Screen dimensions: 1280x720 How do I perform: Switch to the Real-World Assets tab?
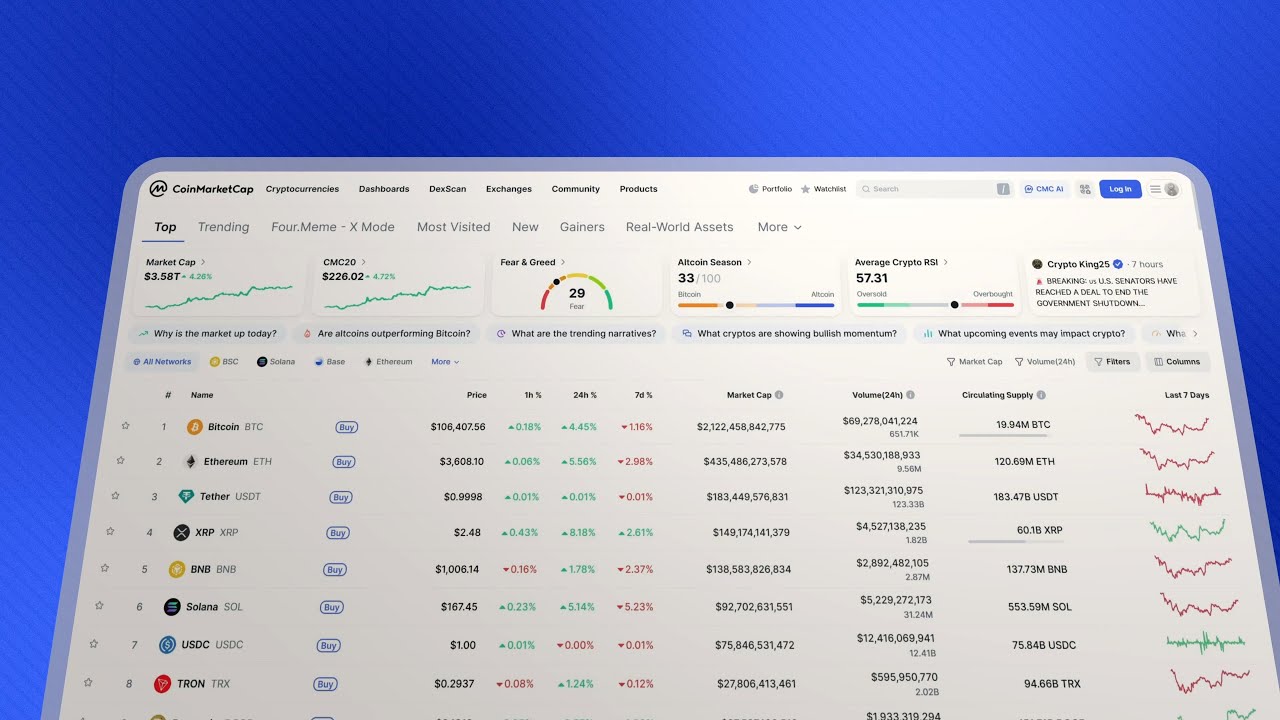tap(680, 227)
